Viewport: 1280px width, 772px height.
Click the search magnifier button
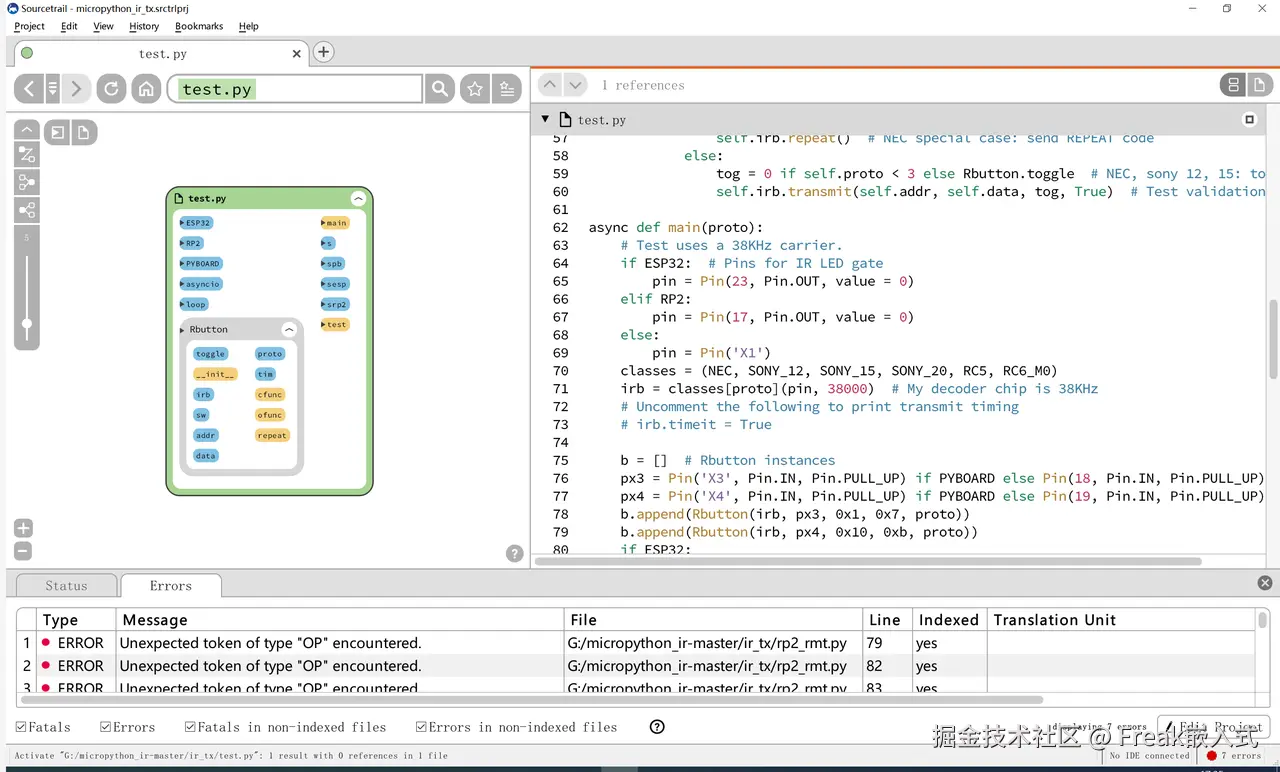pos(439,89)
